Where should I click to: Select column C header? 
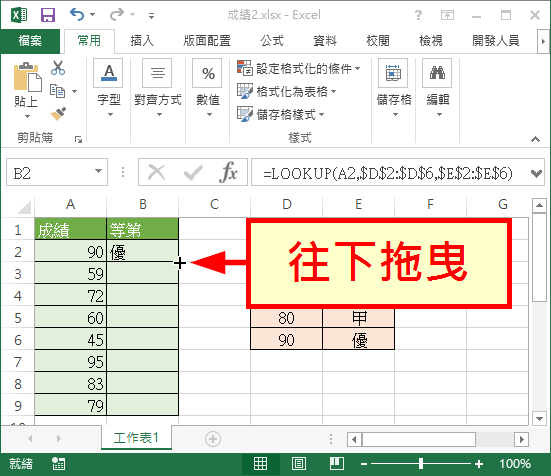(214, 204)
